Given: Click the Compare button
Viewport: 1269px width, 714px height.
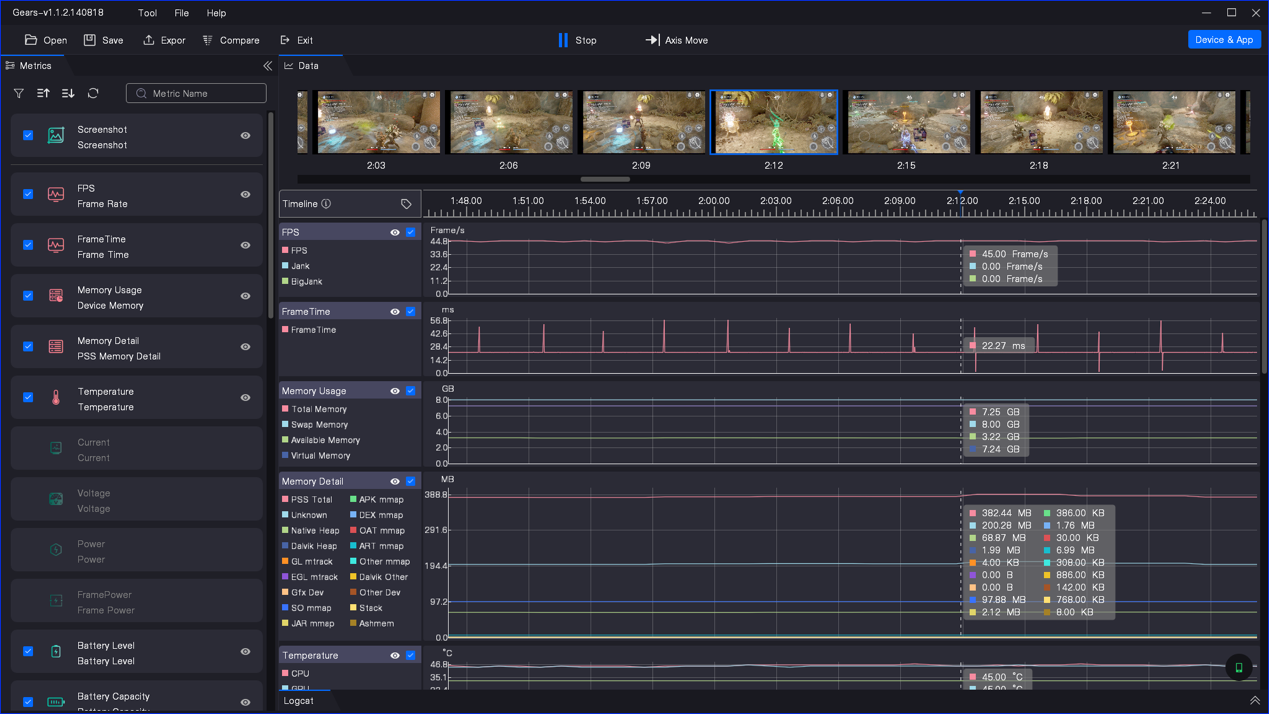Looking at the screenshot, I should pos(231,40).
